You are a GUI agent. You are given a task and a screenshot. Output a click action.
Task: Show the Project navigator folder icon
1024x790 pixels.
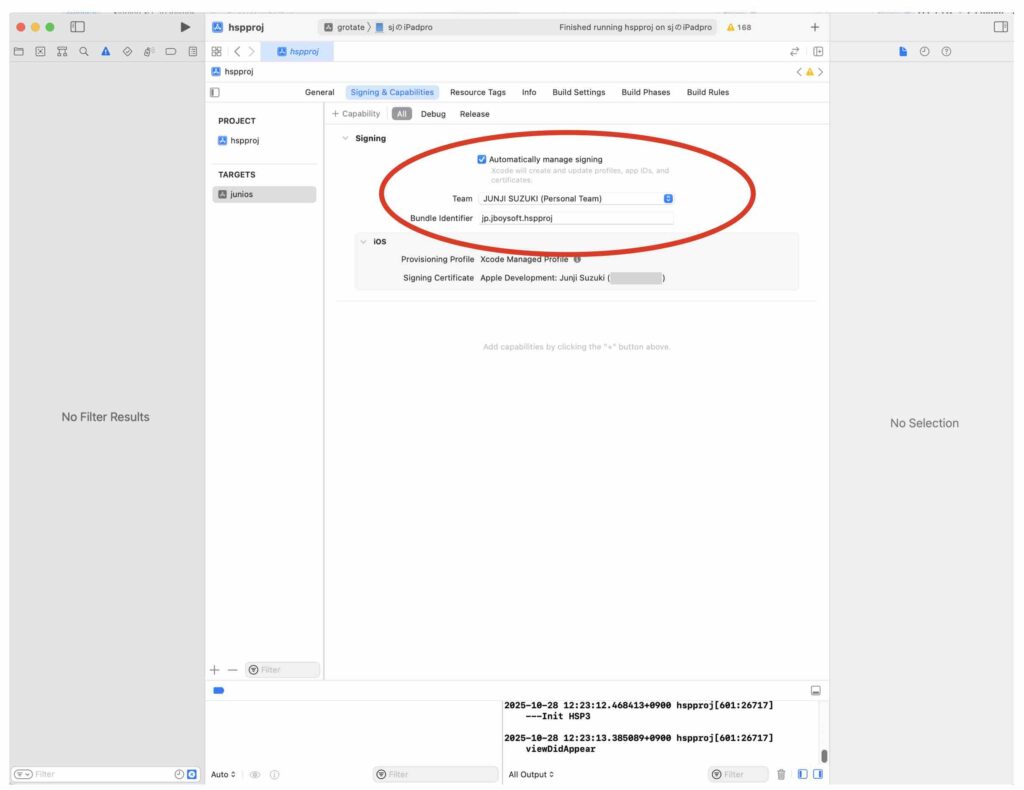18,51
